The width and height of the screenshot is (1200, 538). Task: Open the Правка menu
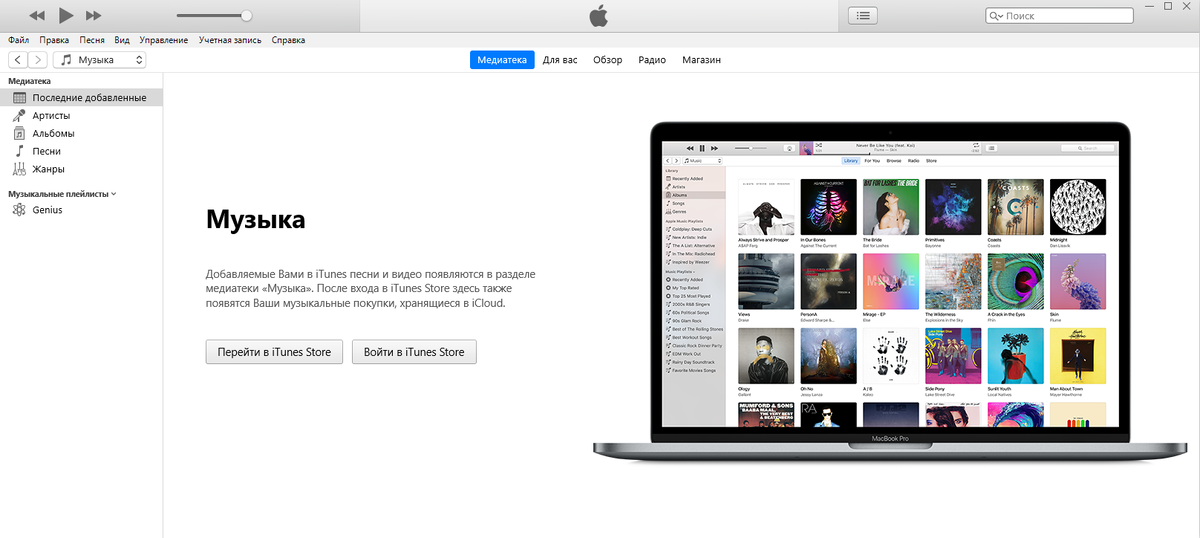tap(54, 40)
